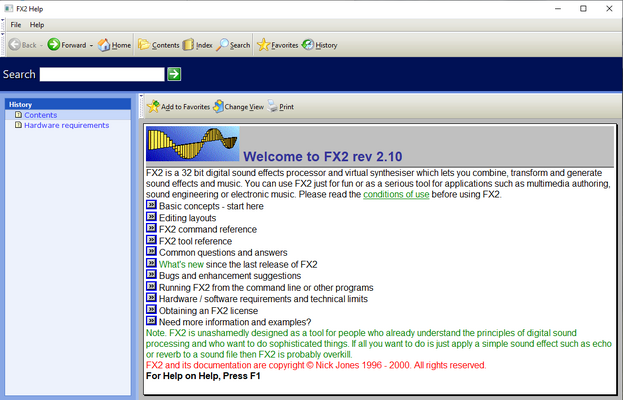Print the current help topic
Image resolution: width=623 pixels, height=400 pixels.
281,106
